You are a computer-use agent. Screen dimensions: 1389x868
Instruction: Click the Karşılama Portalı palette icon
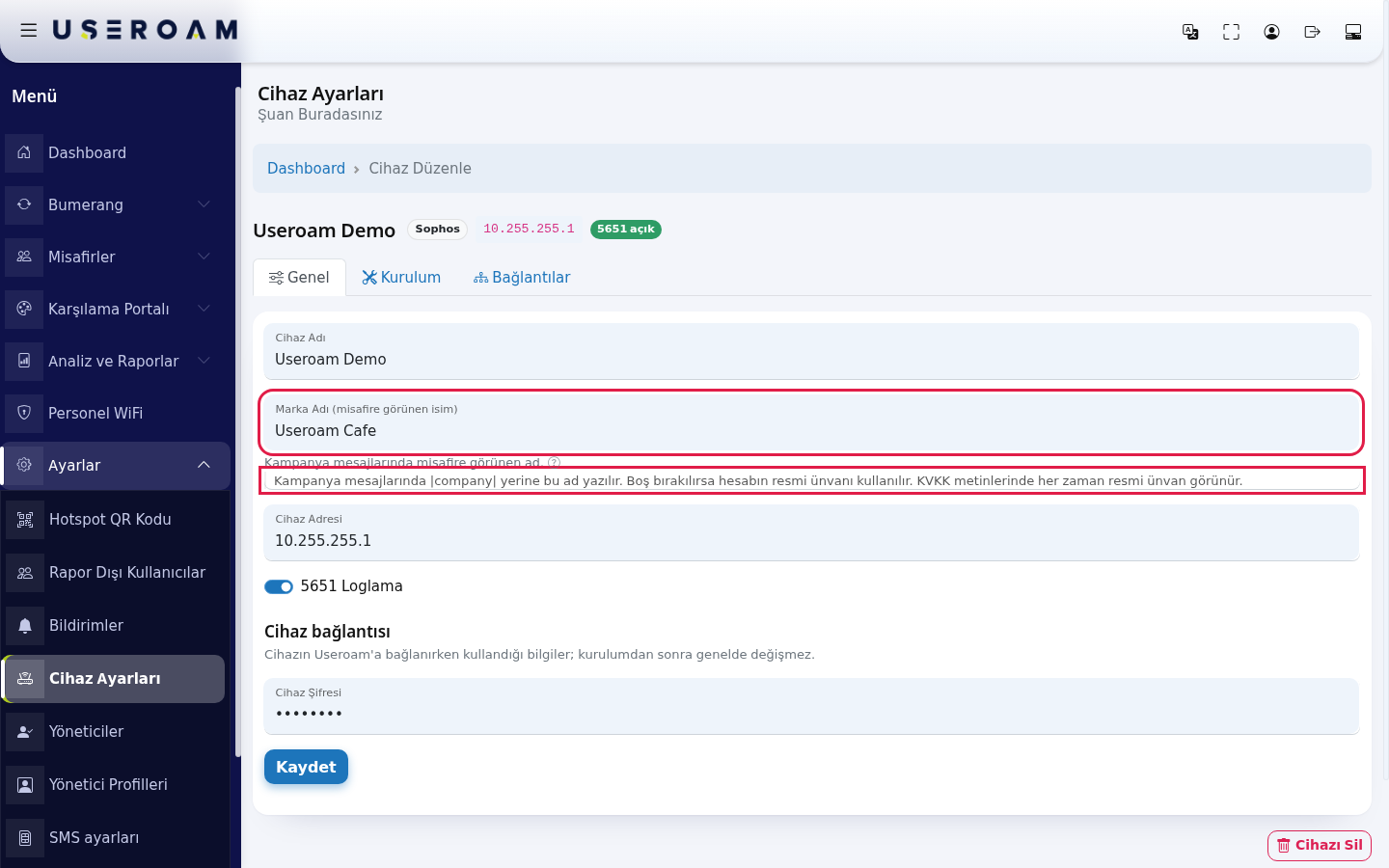tap(24, 309)
